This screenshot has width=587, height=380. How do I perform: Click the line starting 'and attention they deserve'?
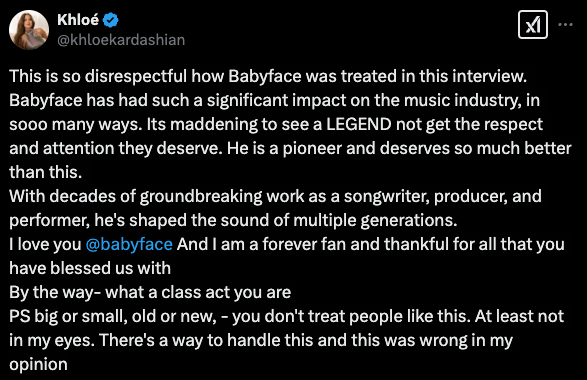tap(290, 148)
